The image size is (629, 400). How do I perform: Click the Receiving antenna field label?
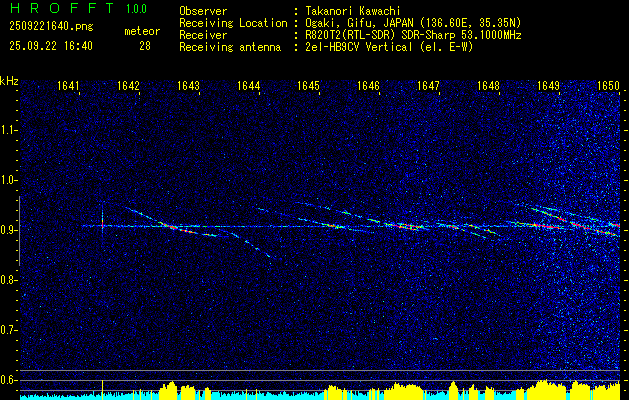[x=230, y=47]
